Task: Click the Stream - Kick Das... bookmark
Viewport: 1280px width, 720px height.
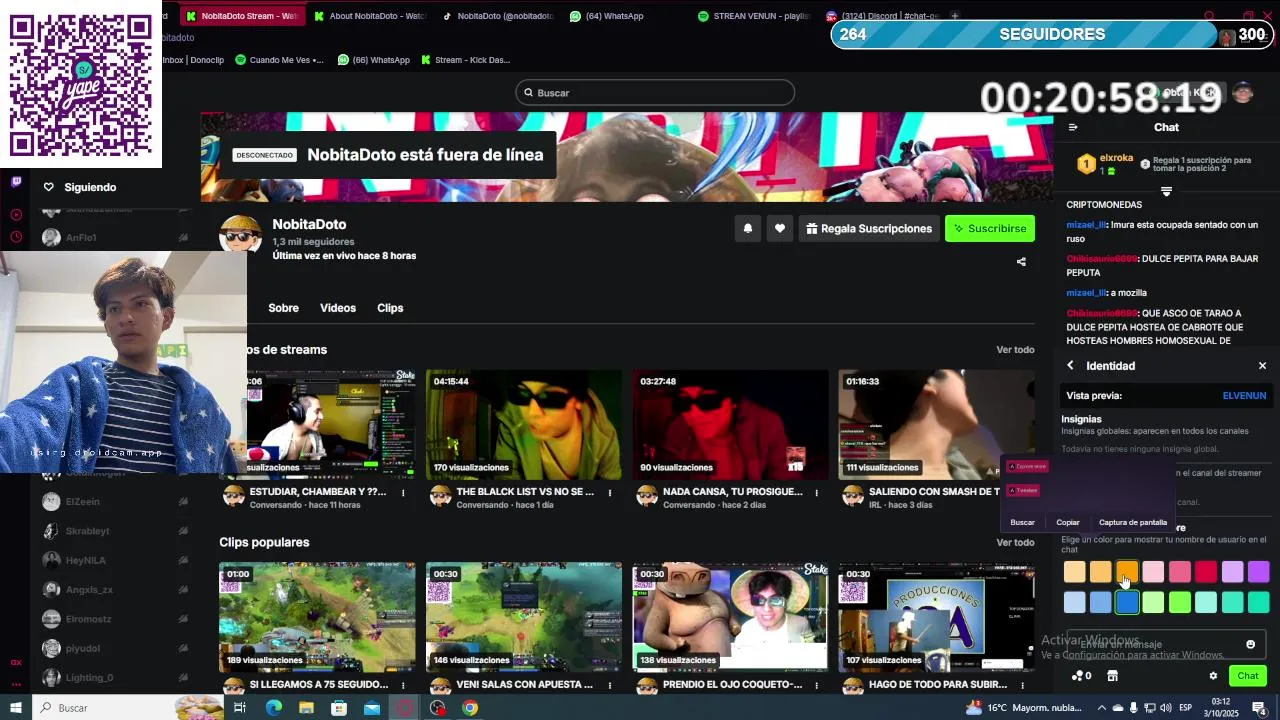Action: tap(466, 60)
